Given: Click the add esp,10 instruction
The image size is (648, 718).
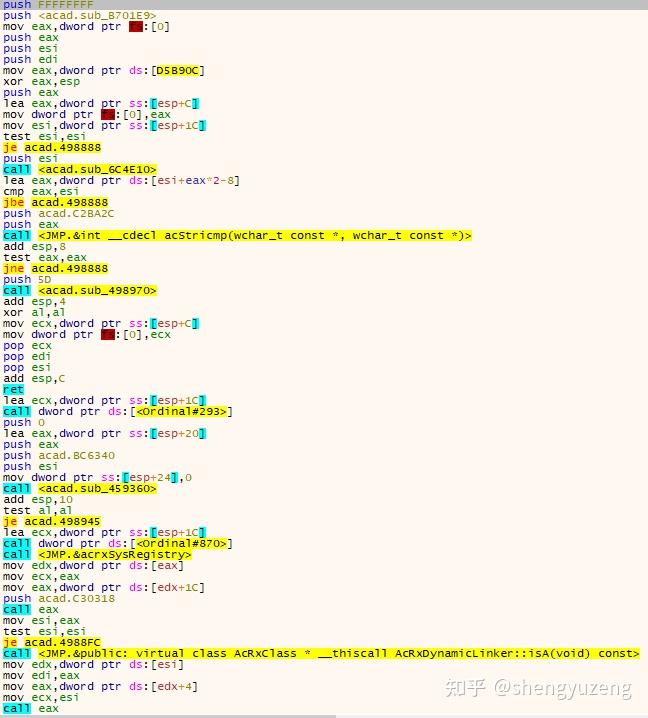Looking at the screenshot, I should [x=38, y=499].
